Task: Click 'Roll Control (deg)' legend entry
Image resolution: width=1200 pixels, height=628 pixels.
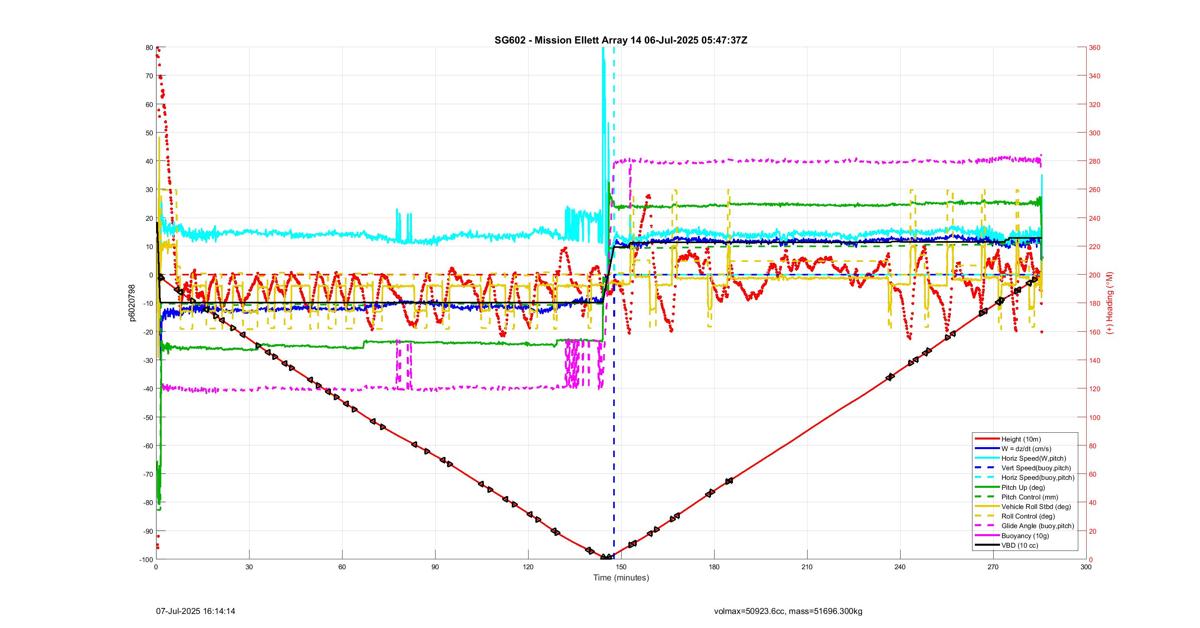Action: 1028,516
